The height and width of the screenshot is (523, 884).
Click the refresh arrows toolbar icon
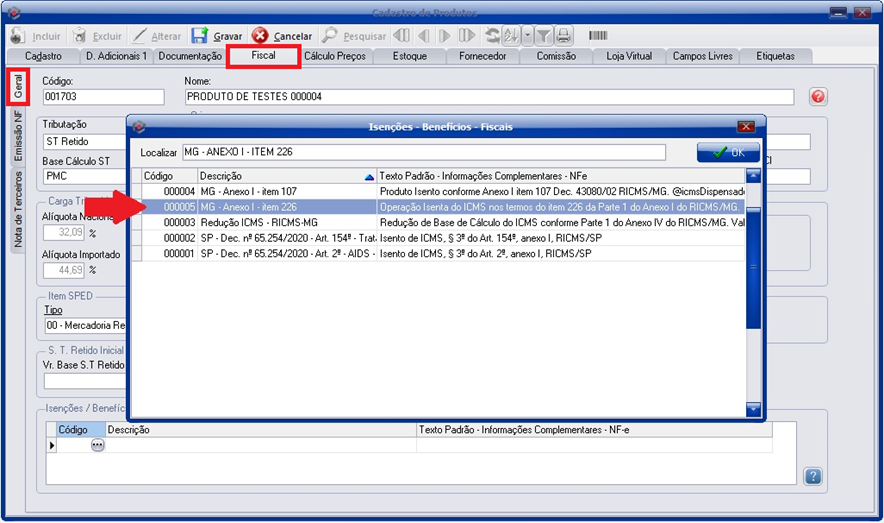tap(492, 36)
